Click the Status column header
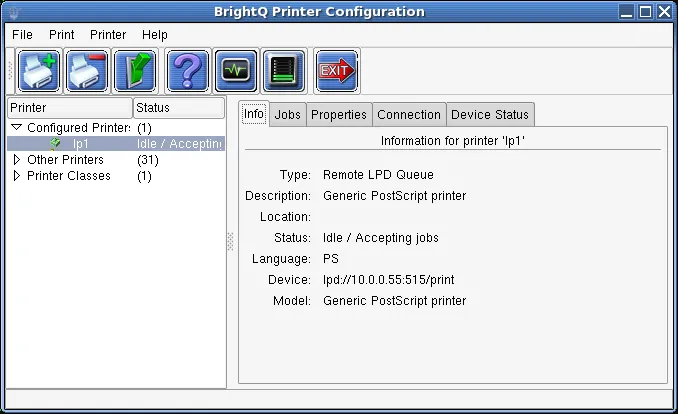Screen dimensions: 678x414 pyautogui.click(x=179, y=108)
